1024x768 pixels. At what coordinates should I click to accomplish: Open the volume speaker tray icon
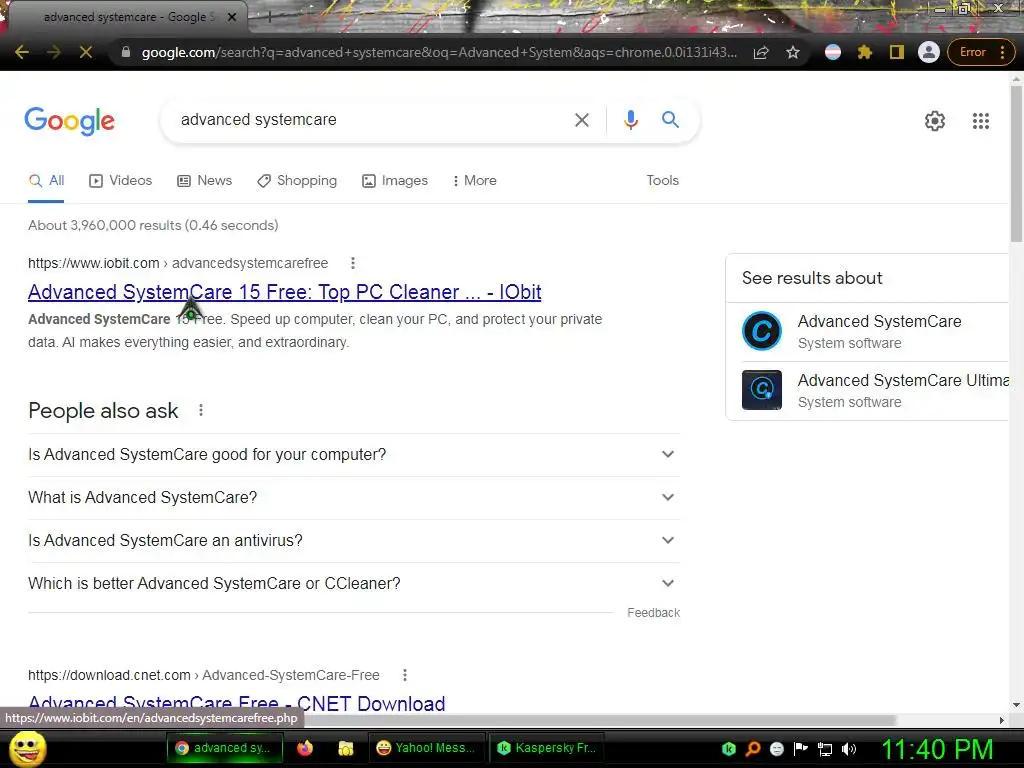(x=849, y=749)
